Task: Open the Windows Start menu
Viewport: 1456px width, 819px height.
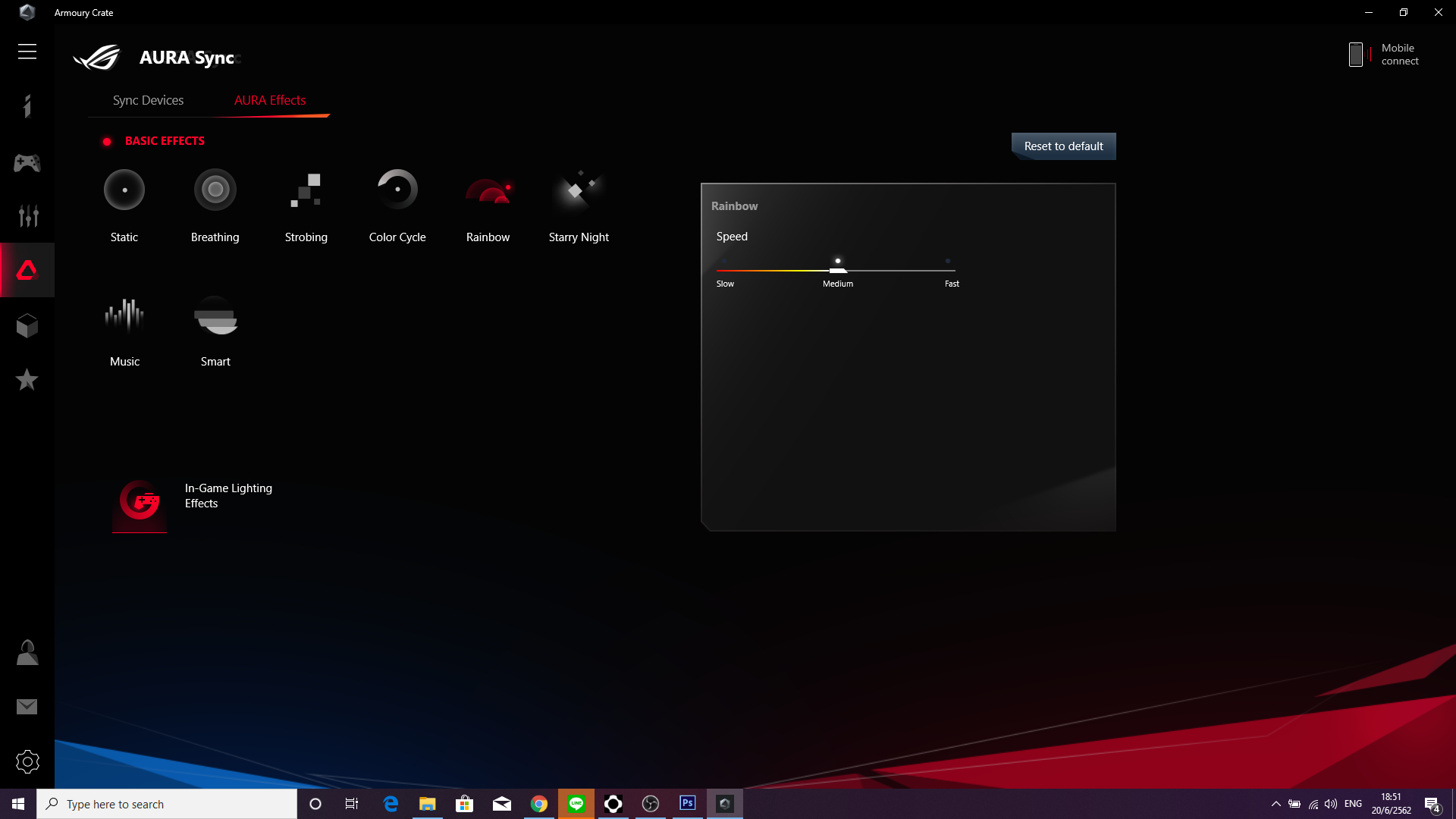Action: point(18,804)
